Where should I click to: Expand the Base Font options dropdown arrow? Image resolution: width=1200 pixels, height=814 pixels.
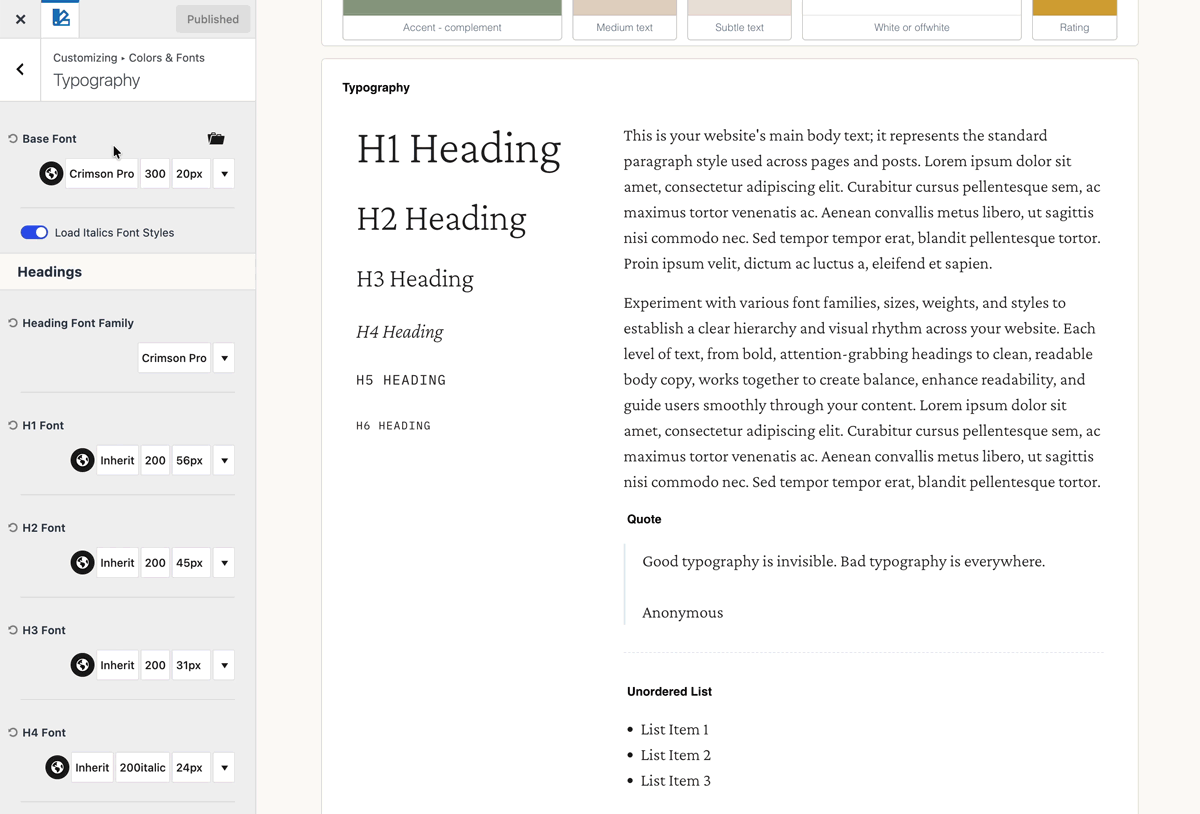pos(224,174)
